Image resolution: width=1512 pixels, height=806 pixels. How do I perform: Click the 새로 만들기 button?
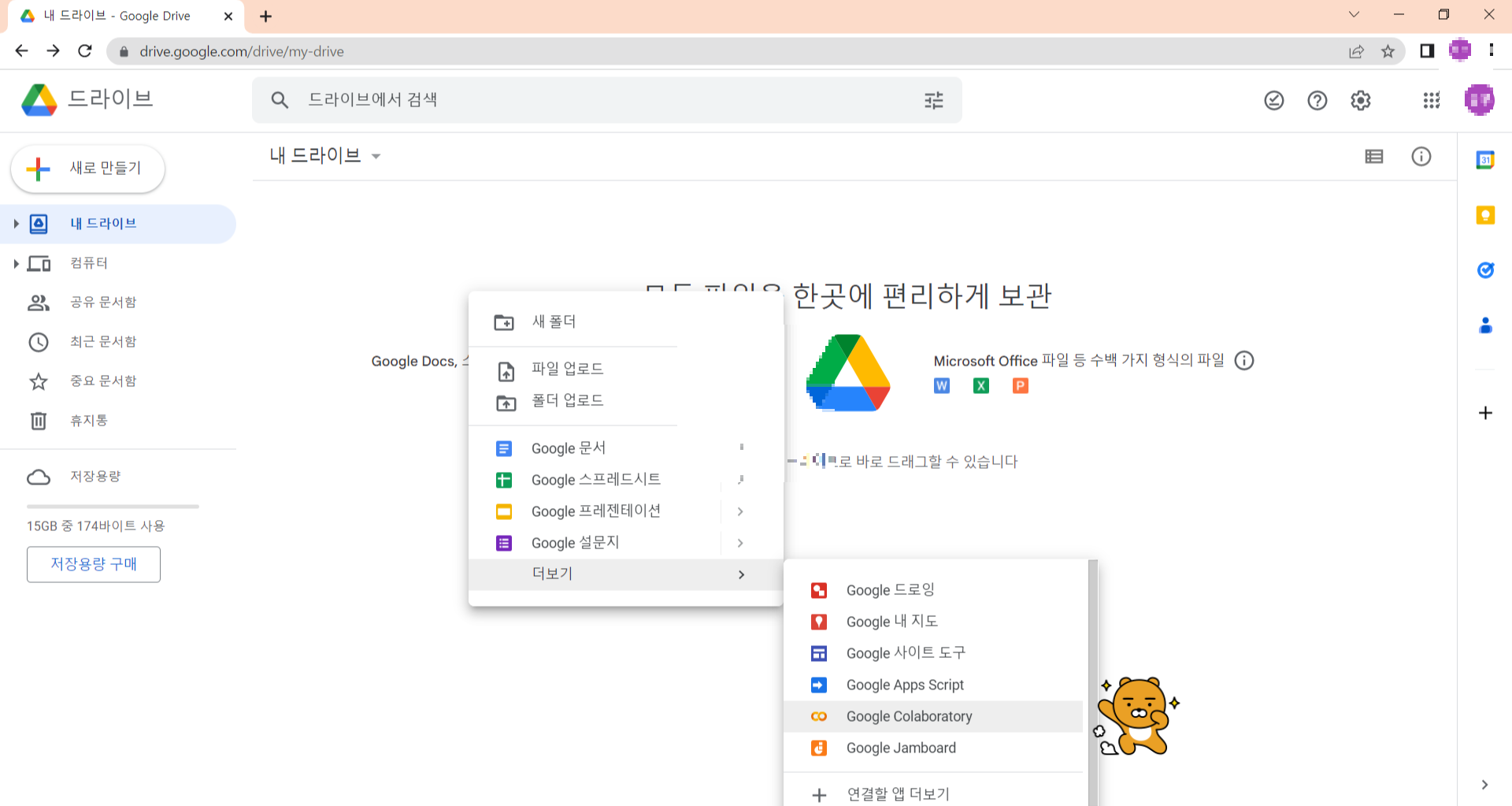(x=87, y=169)
